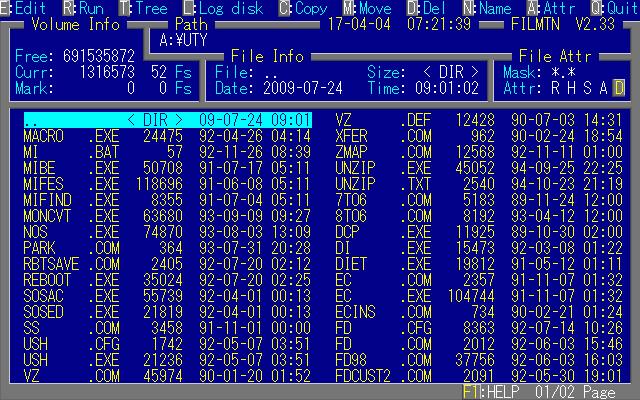The width and height of the screenshot is (640, 400).
Task: Select the XFER .COM file row
Action: coord(480,136)
